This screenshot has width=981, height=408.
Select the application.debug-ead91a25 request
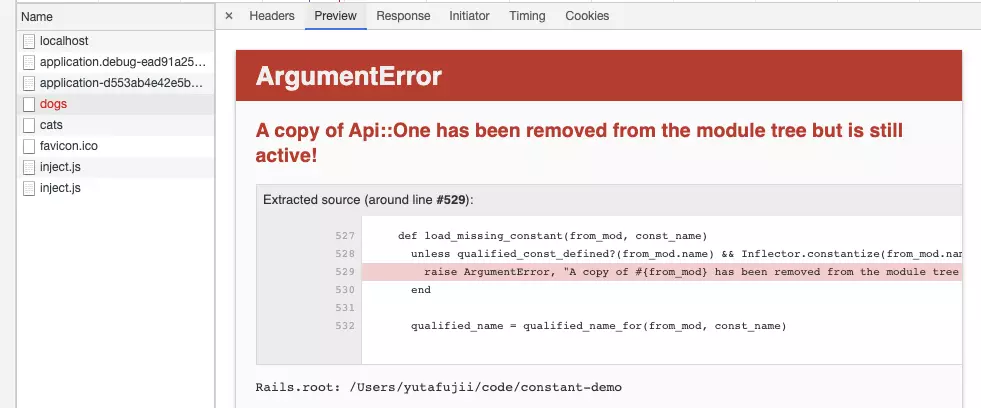[x=116, y=62]
